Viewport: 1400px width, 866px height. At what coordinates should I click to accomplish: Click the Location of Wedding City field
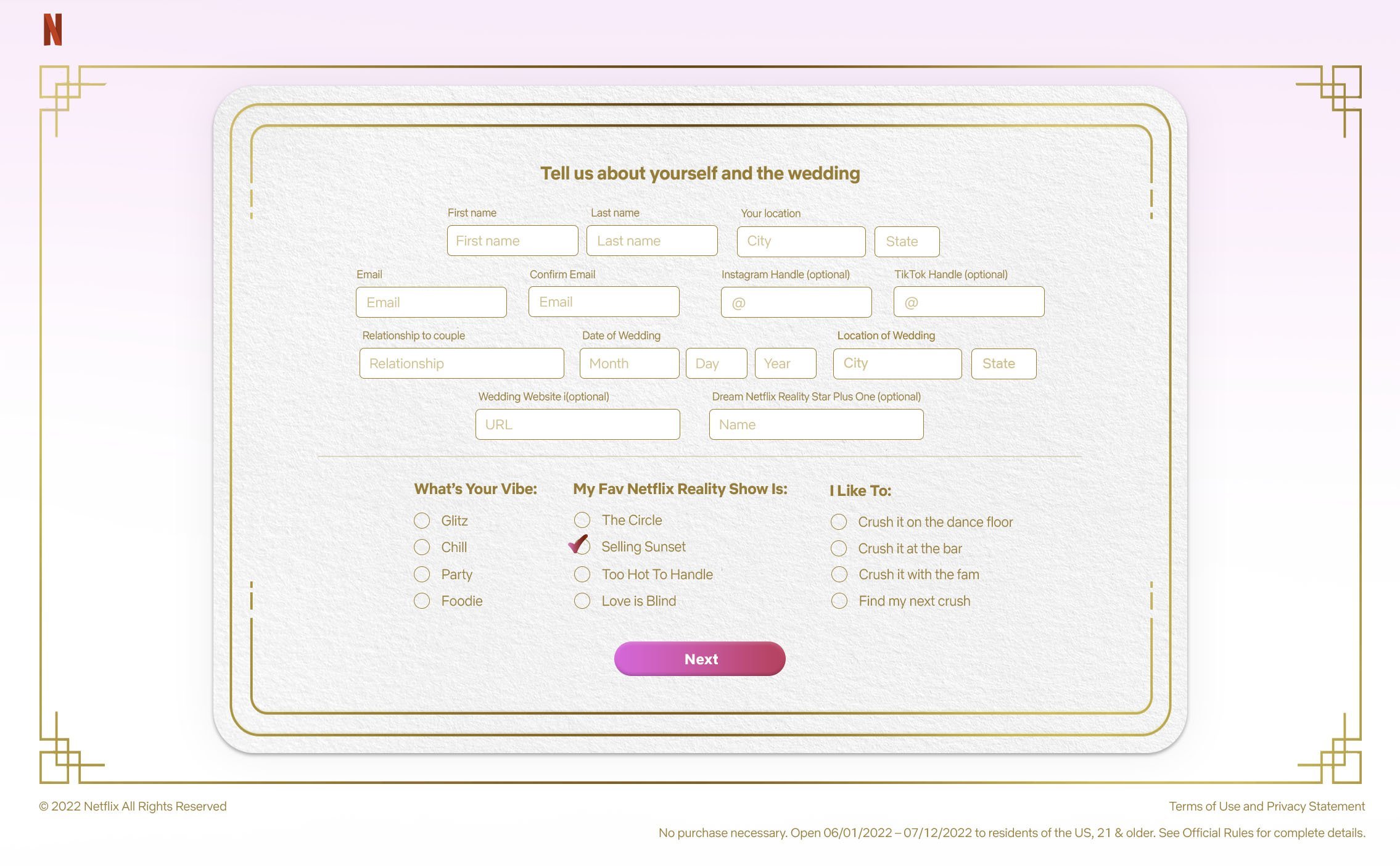[x=897, y=363]
